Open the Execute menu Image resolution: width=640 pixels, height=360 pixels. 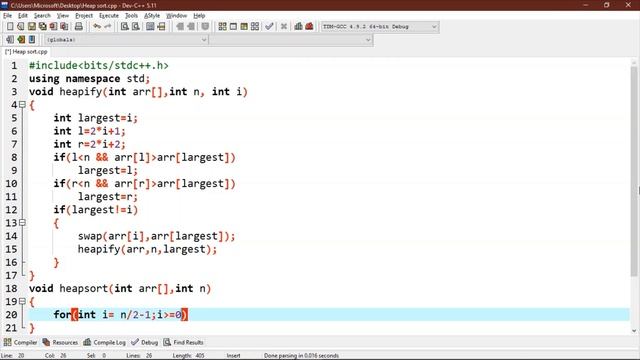109,16
